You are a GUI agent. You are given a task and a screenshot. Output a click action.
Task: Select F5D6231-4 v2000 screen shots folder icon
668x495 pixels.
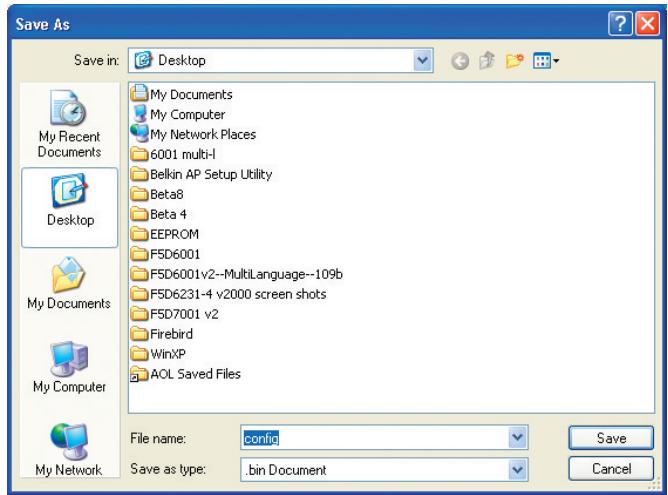(139, 294)
